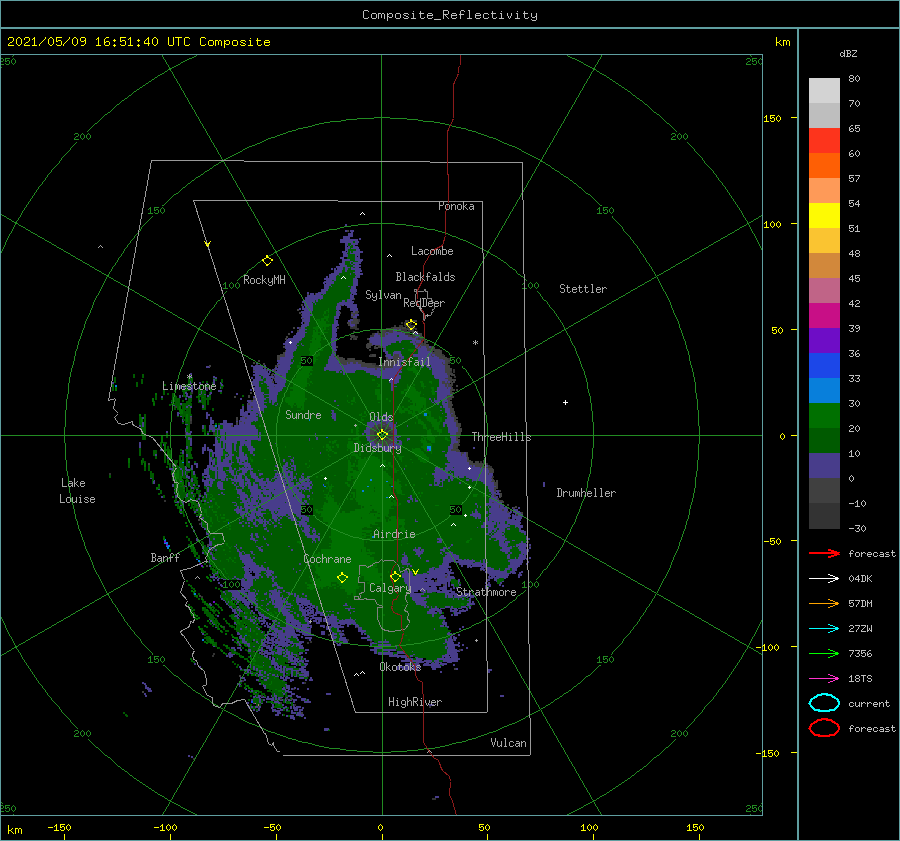Click the Olds label
The width and height of the screenshot is (900, 841).
coord(381,417)
